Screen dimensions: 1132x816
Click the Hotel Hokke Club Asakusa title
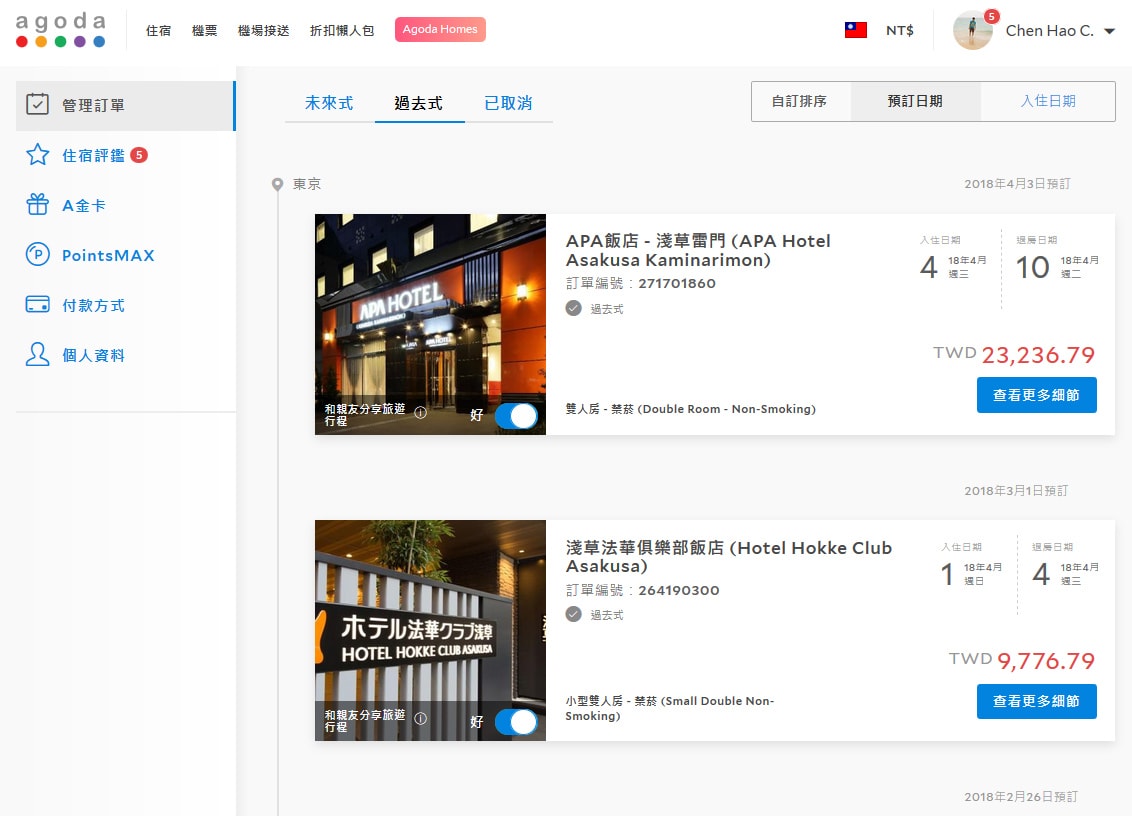pos(728,557)
